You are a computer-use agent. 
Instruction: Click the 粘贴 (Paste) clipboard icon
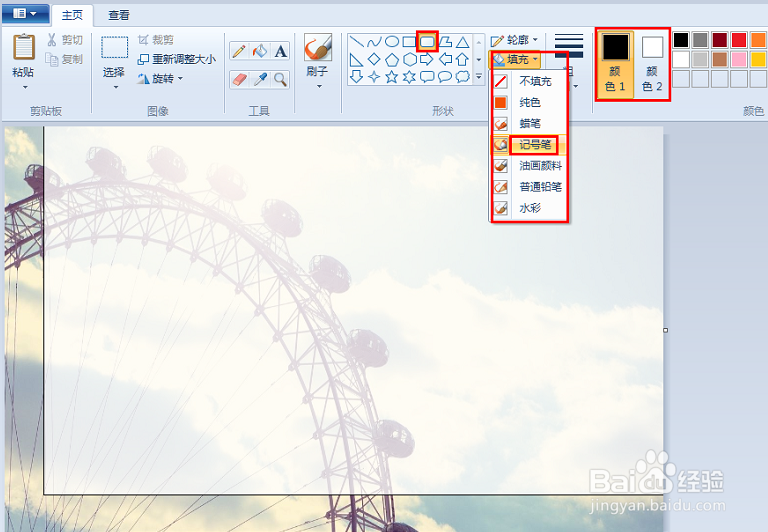click(24, 47)
